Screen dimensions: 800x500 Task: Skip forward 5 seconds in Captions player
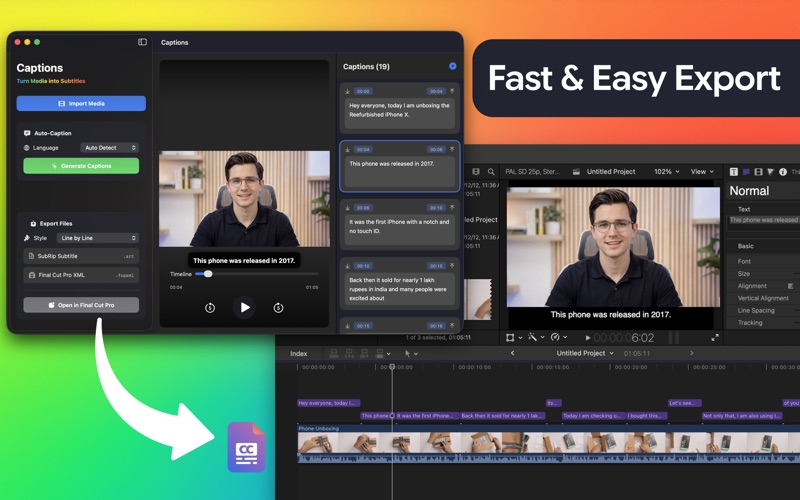pos(278,308)
